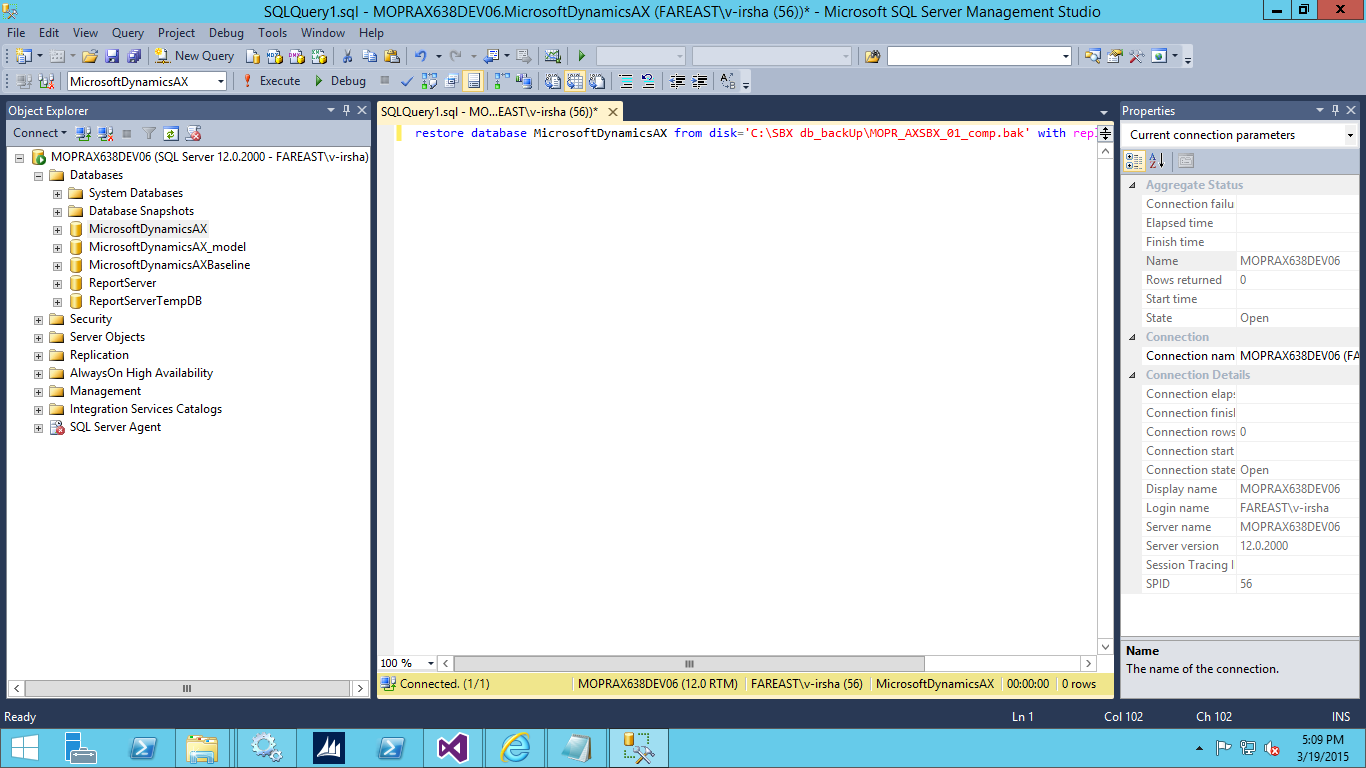Click the Analysis Services MDX Query icon
The height and width of the screenshot is (768, 1366).
275,56
